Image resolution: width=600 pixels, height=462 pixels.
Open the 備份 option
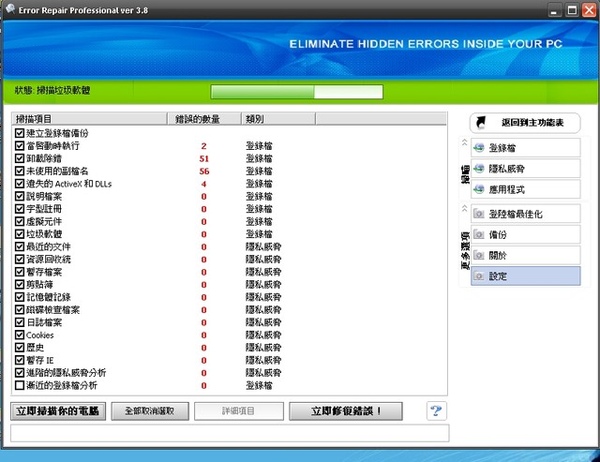click(x=525, y=234)
